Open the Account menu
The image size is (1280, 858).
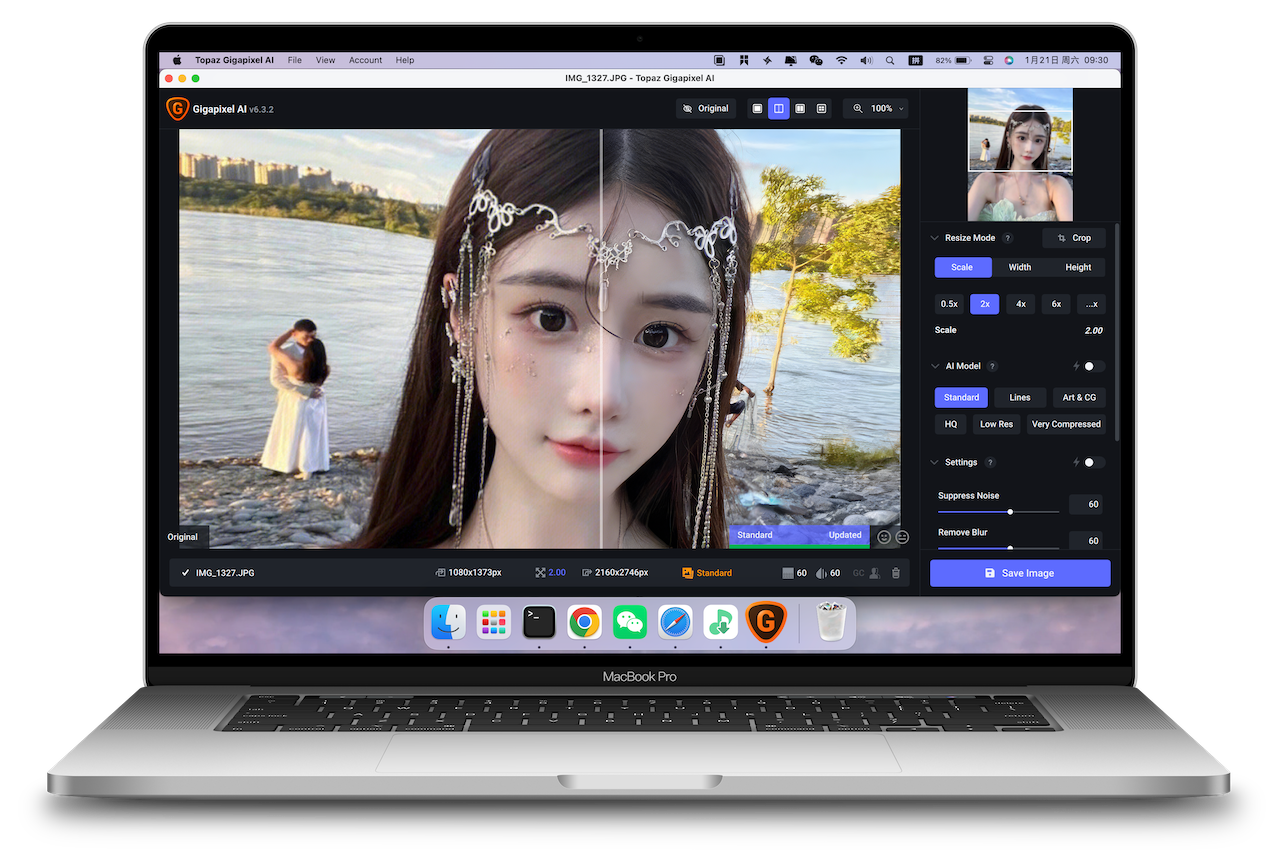tap(366, 60)
